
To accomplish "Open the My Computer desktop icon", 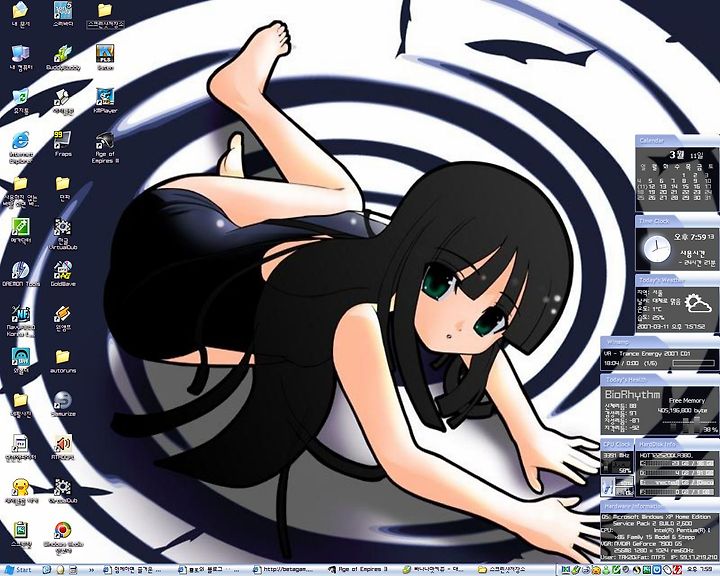I will tap(20, 55).
